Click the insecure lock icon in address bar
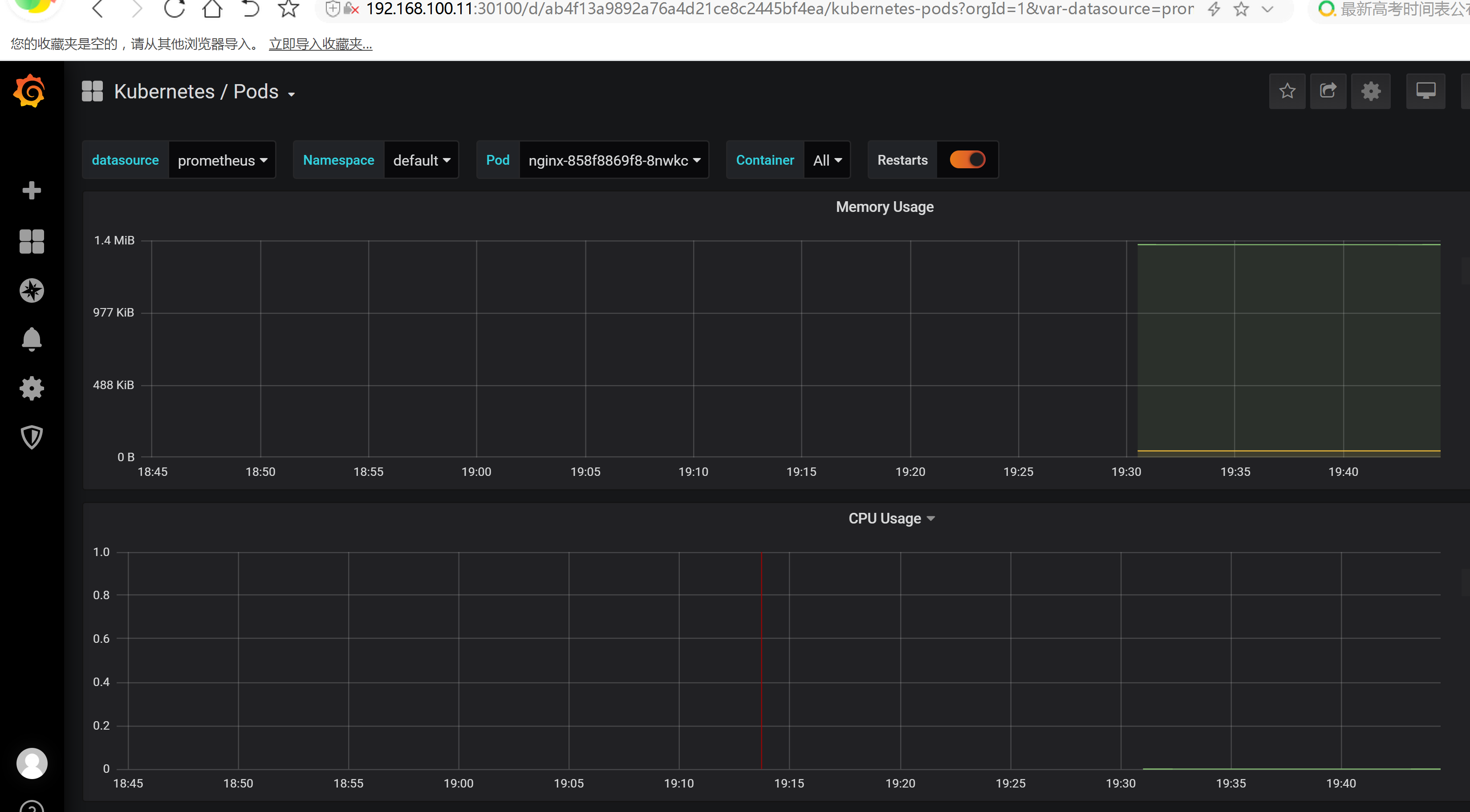The height and width of the screenshot is (812, 1470). [351, 8]
